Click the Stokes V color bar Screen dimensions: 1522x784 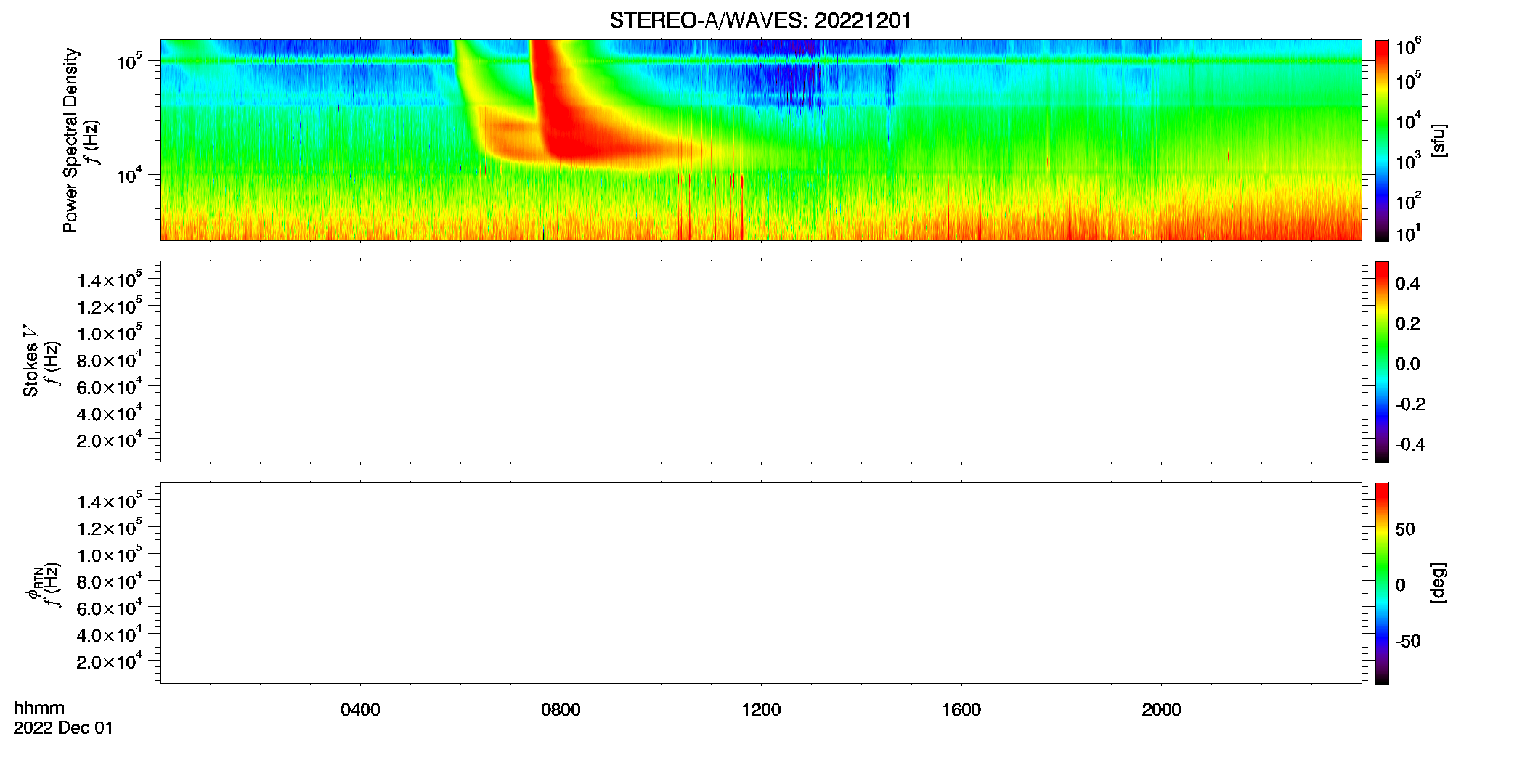pyautogui.click(x=1382, y=362)
